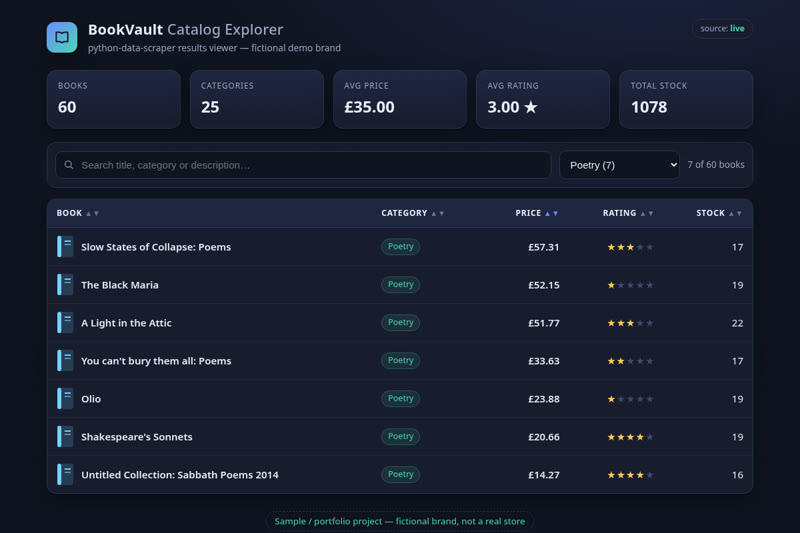The width and height of the screenshot is (800, 533).
Task: Click the search magnifier icon
Action: click(x=69, y=165)
